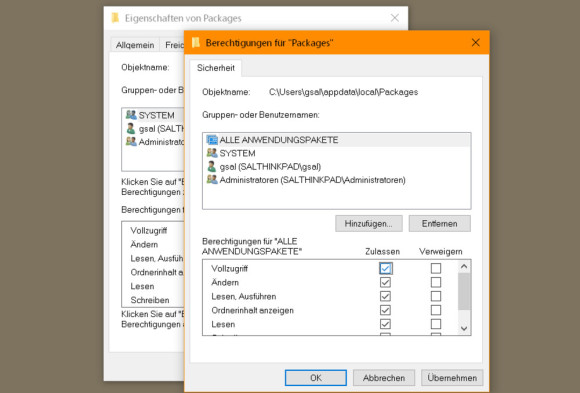Select the ALLE ANWENDUNGSPAKETE group icon
Screen dimensions: 580x393
coord(212,140)
